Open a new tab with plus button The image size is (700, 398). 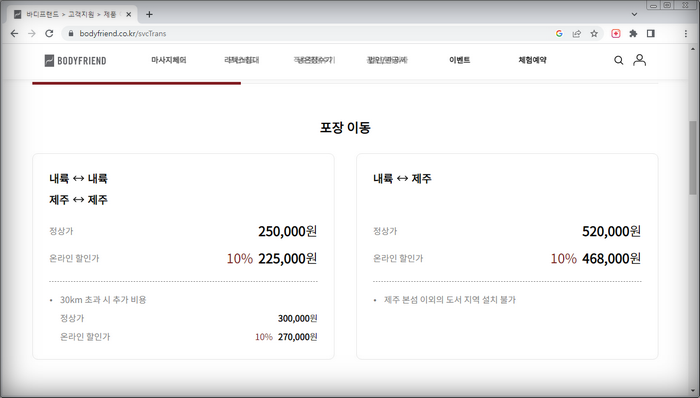149,14
